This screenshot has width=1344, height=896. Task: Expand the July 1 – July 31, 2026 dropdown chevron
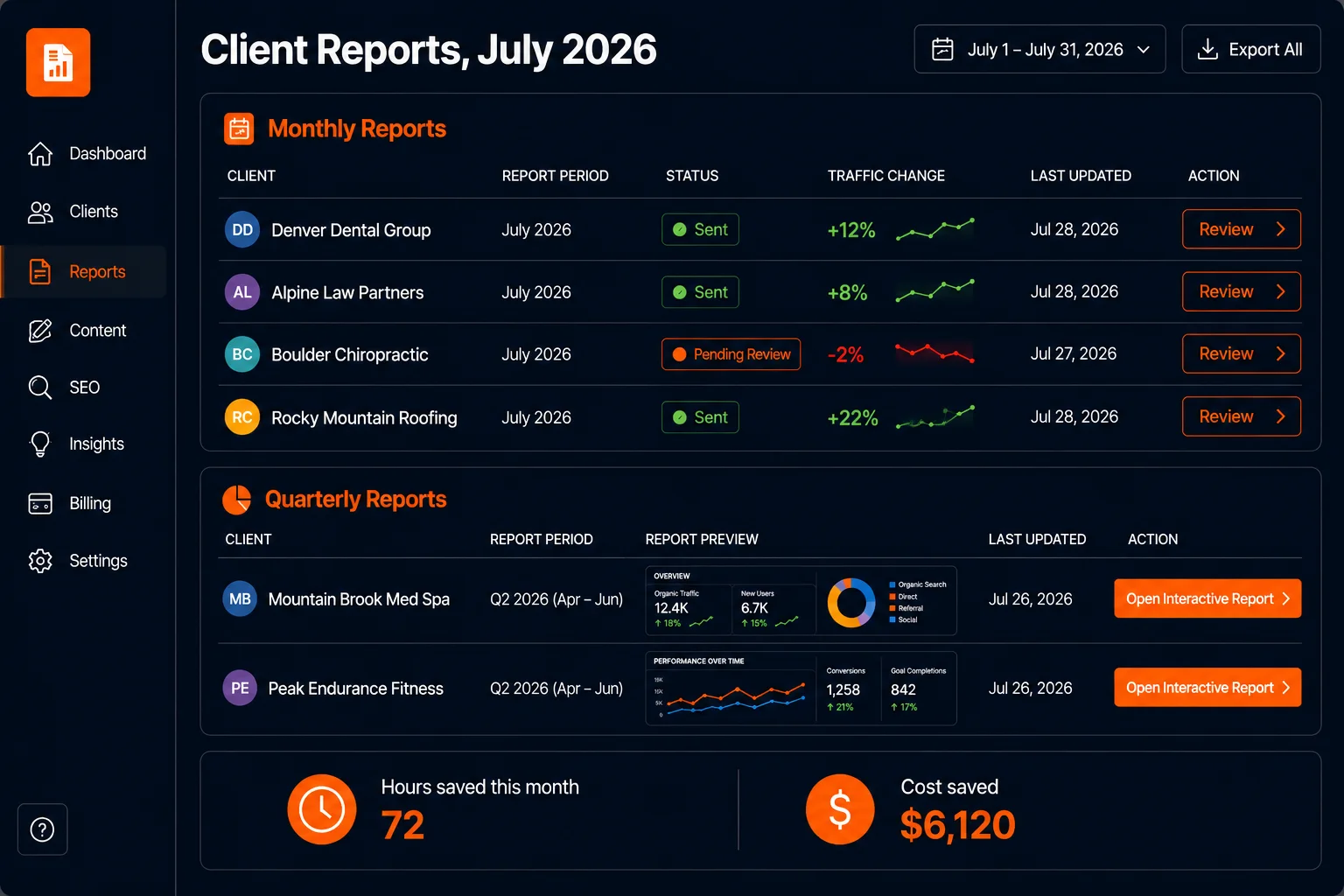[1143, 50]
